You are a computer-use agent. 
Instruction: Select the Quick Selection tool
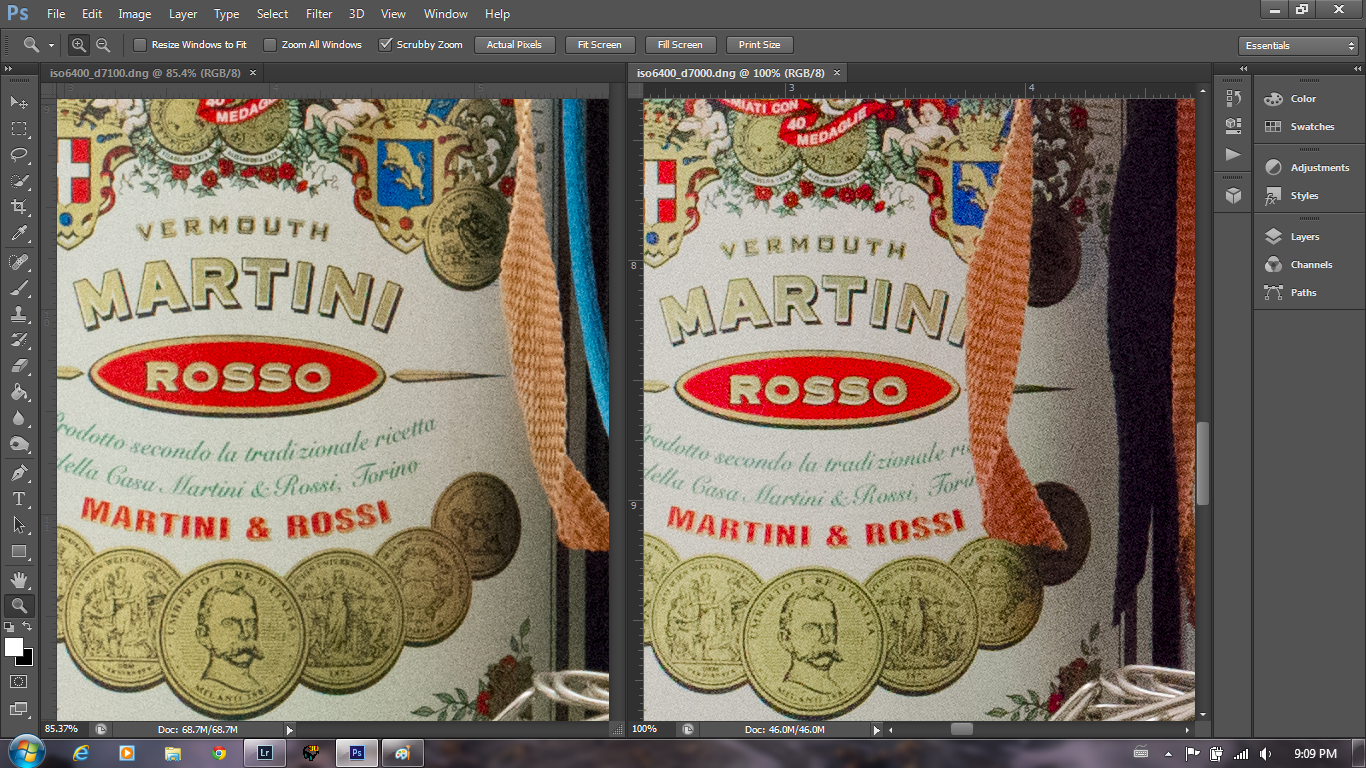coord(19,181)
